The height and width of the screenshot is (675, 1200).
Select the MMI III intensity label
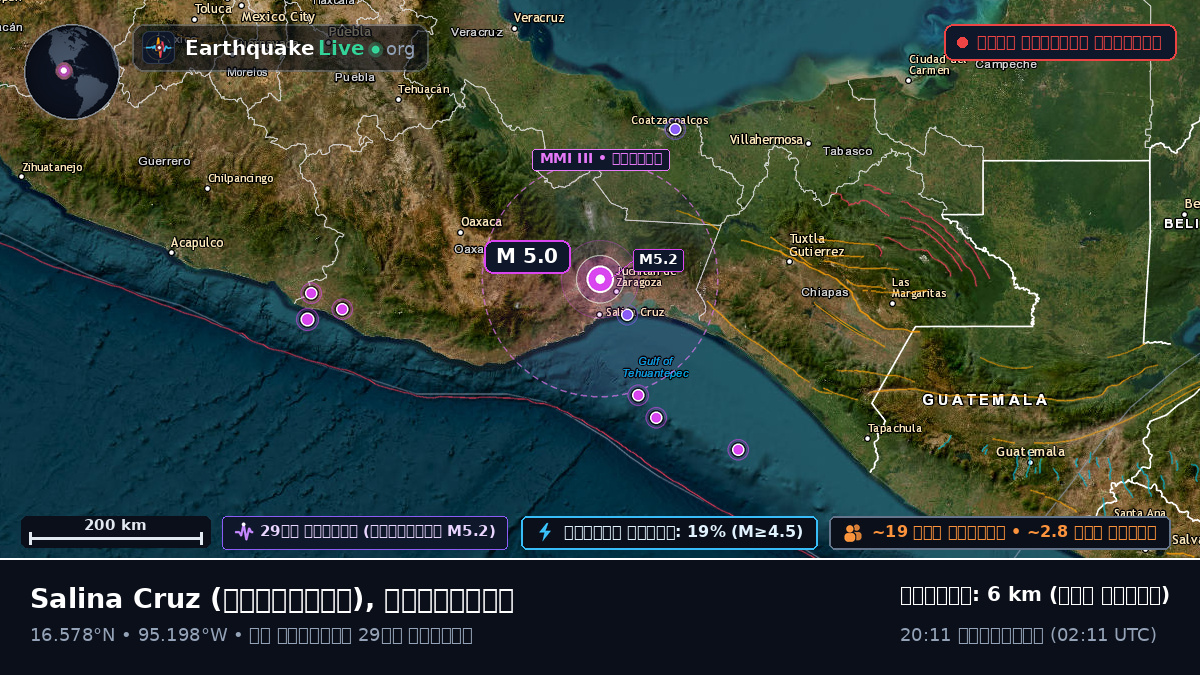click(x=601, y=159)
